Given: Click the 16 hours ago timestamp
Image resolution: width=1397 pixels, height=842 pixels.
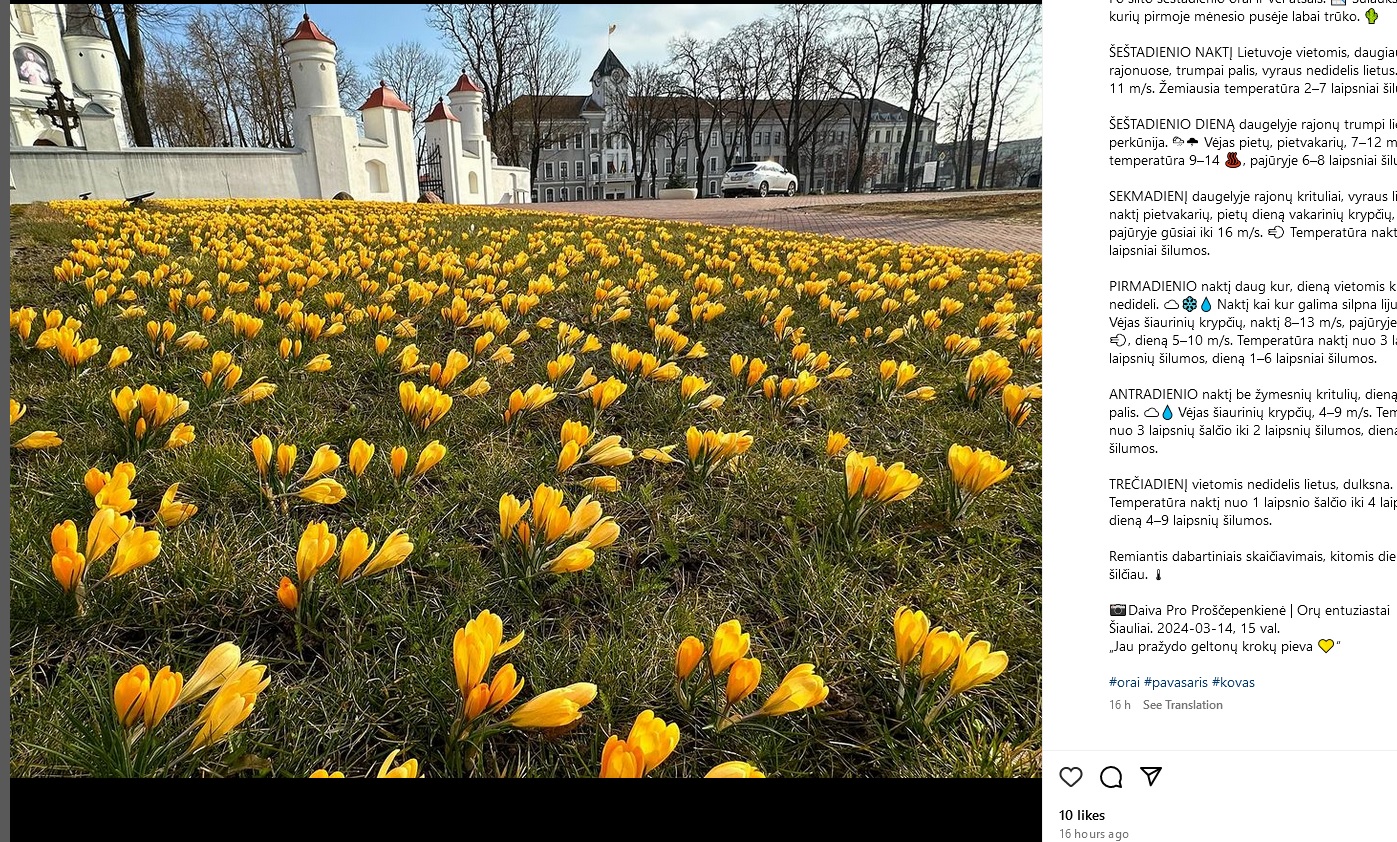Looking at the screenshot, I should pos(1094,834).
